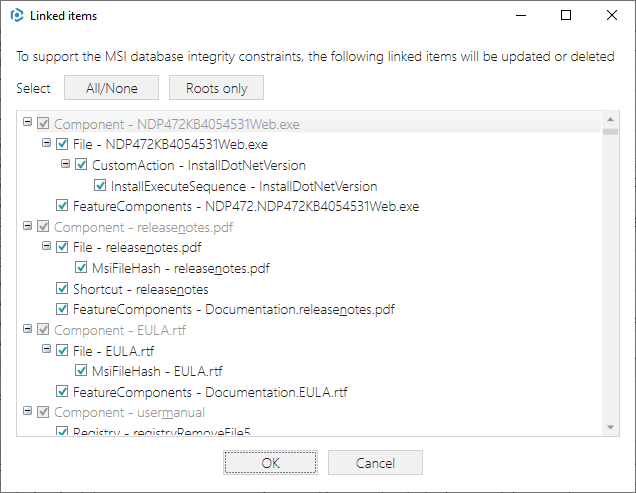Click the scrollbar up arrow

point(610,119)
